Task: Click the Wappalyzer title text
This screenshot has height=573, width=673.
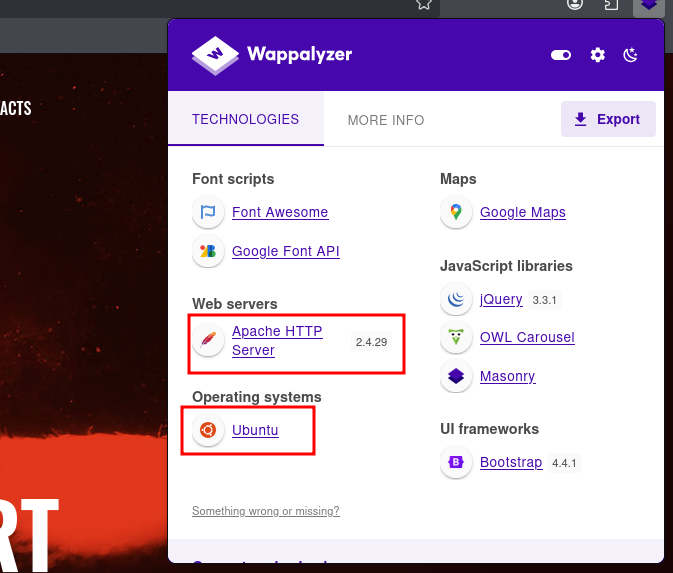Action: click(300, 55)
